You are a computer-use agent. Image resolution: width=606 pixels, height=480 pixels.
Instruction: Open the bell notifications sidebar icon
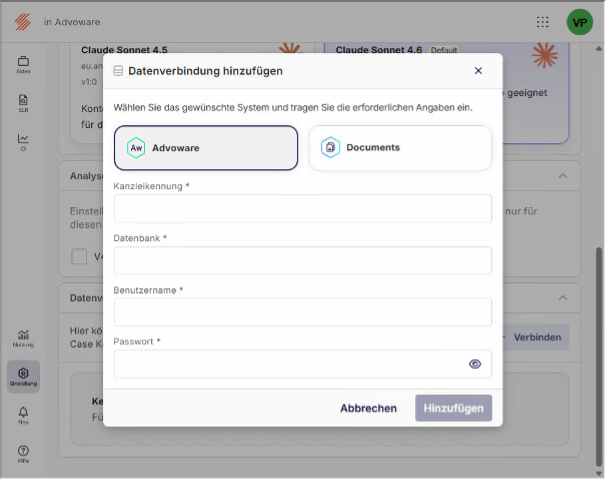23,415
